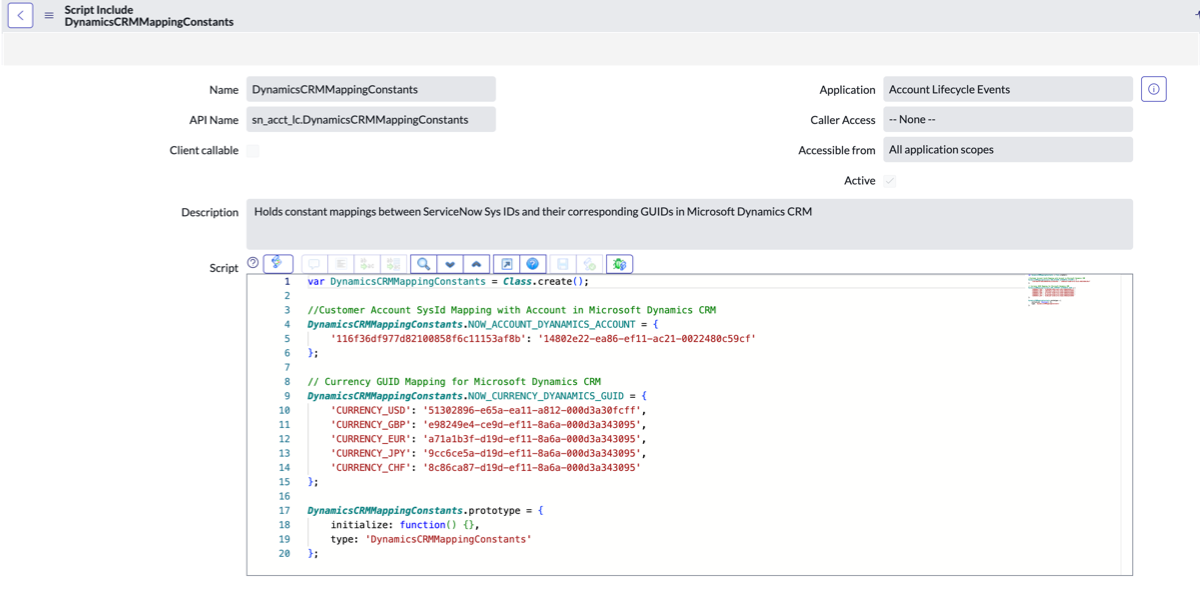Place cursor on 'CURRENCY_JPY' line
The image size is (1200, 590).
coord(489,453)
